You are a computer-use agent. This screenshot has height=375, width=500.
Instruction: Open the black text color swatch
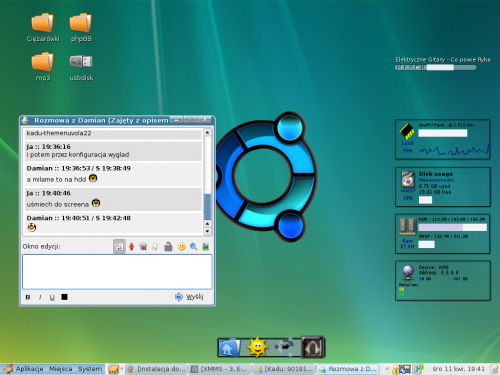click(x=64, y=297)
